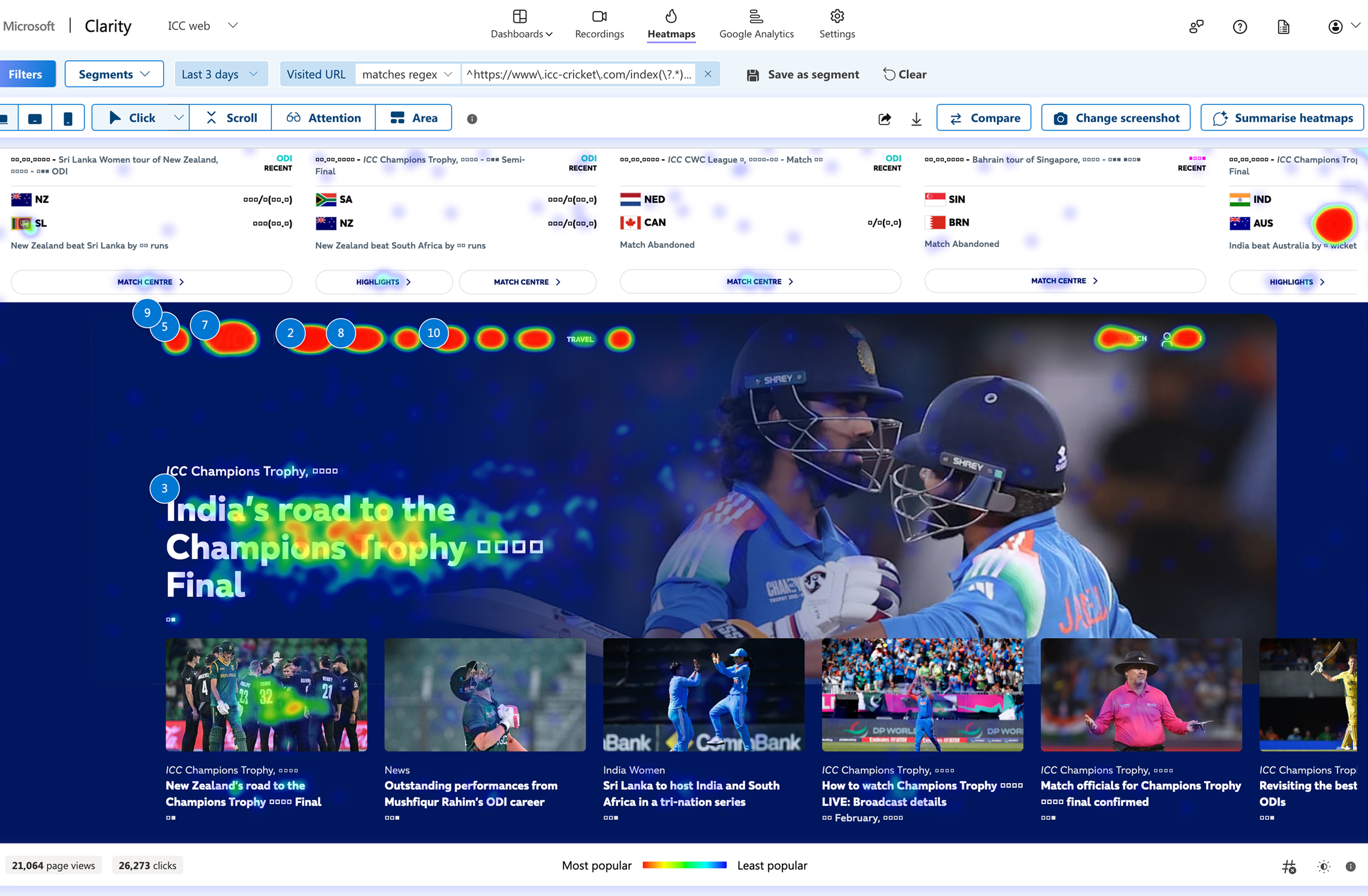Click the document notes icon in the header
This screenshot has height=896, width=1368.
pyautogui.click(x=1284, y=26)
